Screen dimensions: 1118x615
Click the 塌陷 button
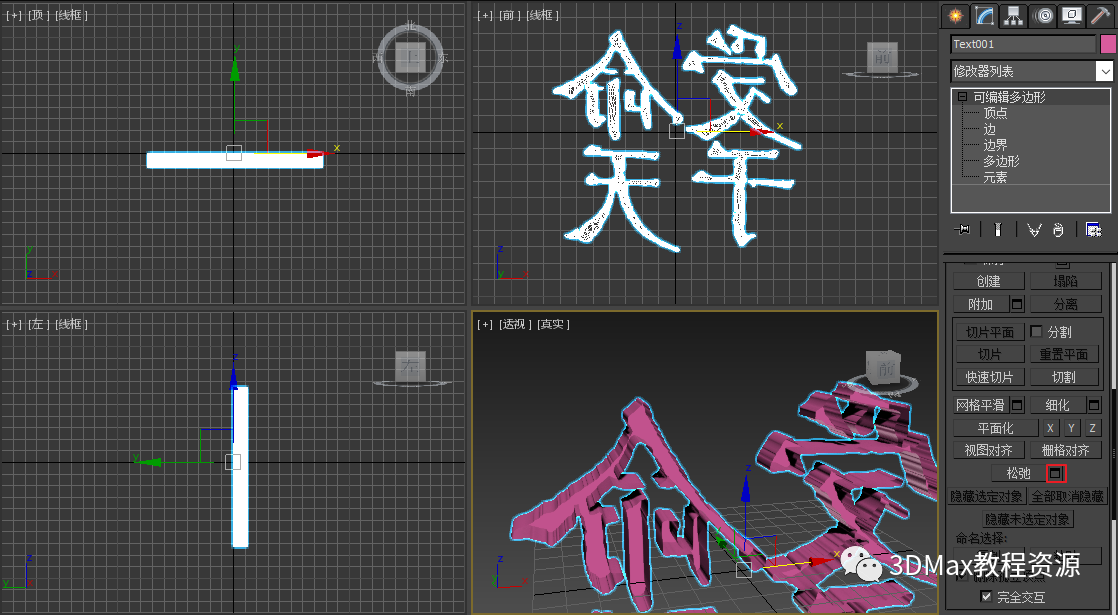1065,281
